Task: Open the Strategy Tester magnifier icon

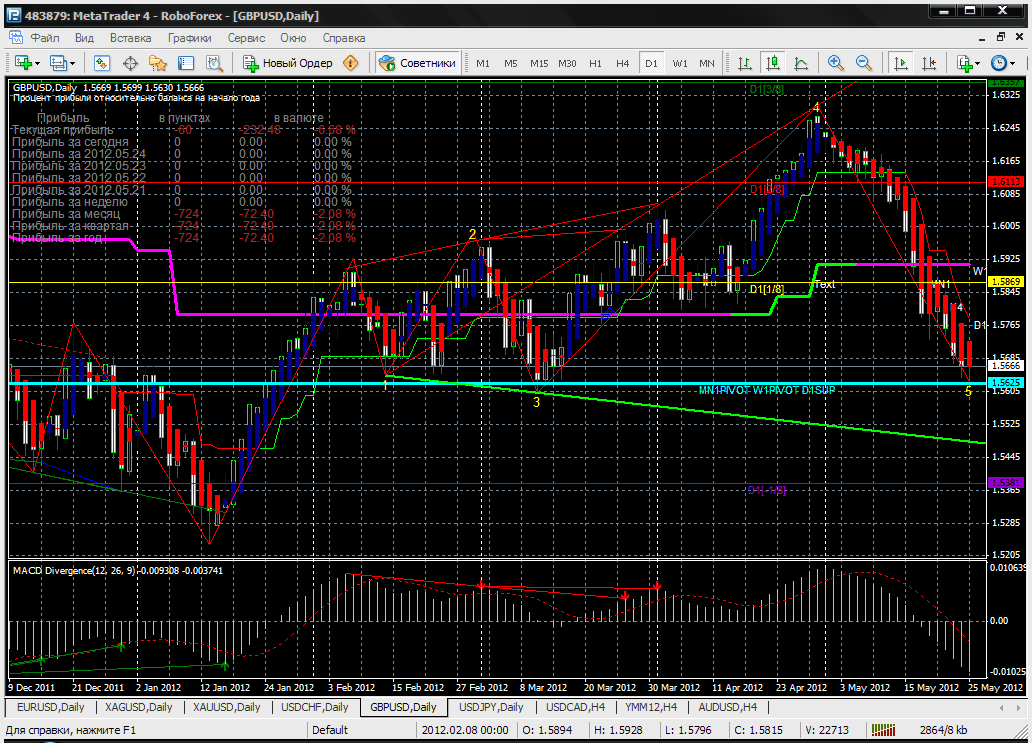Action: (x=215, y=63)
